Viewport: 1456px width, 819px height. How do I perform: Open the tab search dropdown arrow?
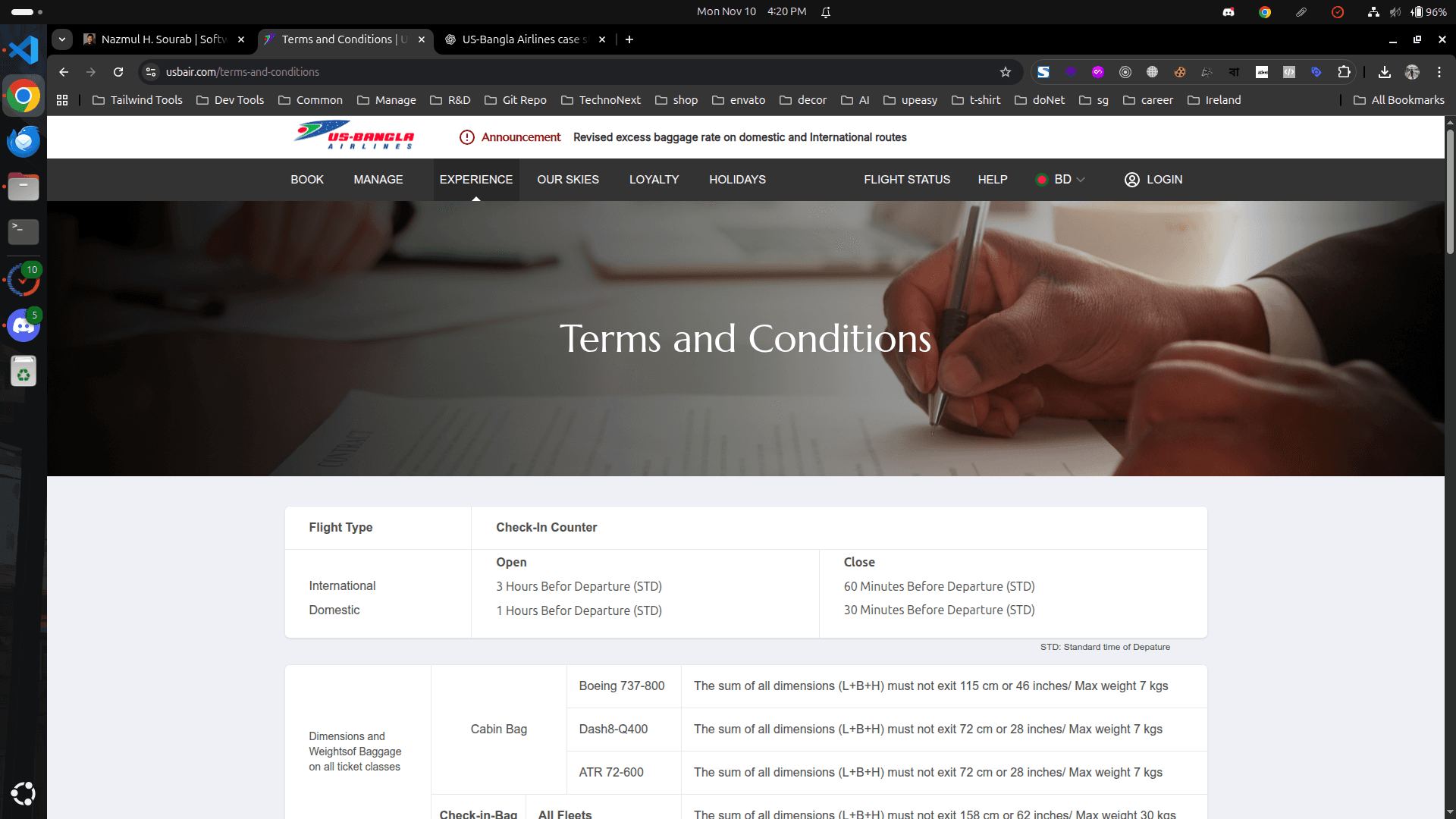[x=62, y=39]
